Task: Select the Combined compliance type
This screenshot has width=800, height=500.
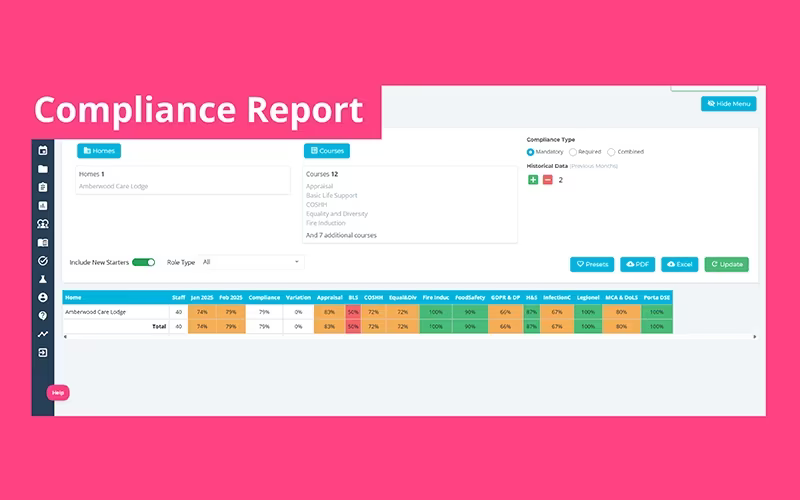Action: [x=611, y=152]
